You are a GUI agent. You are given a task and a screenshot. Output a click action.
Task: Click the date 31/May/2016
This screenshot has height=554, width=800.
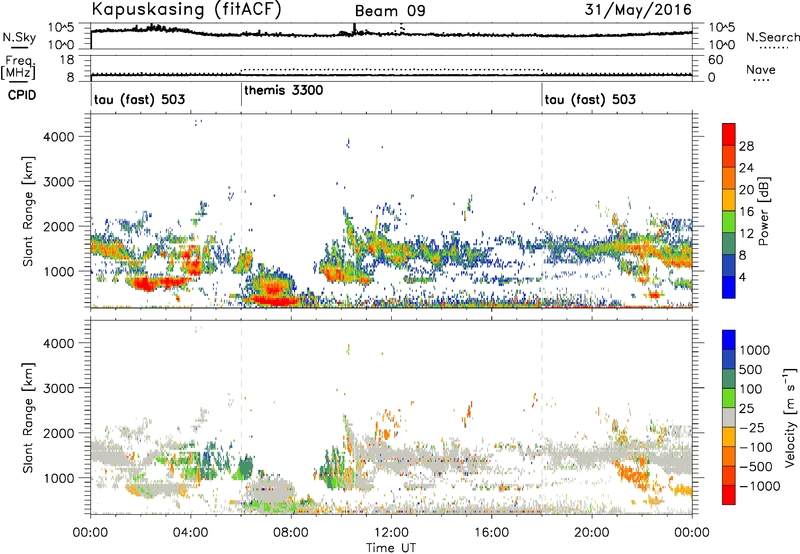pyautogui.click(x=638, y=10)
